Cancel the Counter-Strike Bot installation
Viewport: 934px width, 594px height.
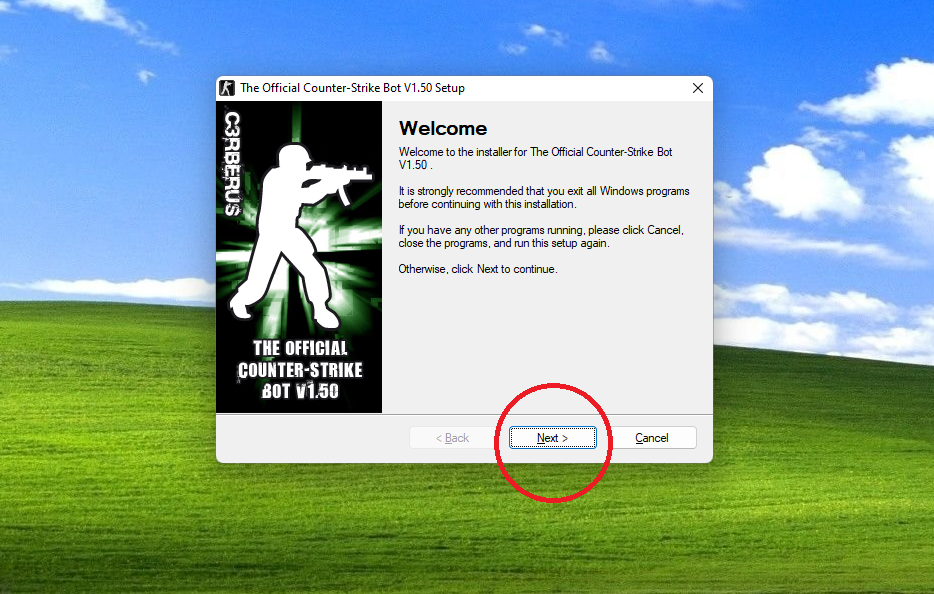pos(652,438)
